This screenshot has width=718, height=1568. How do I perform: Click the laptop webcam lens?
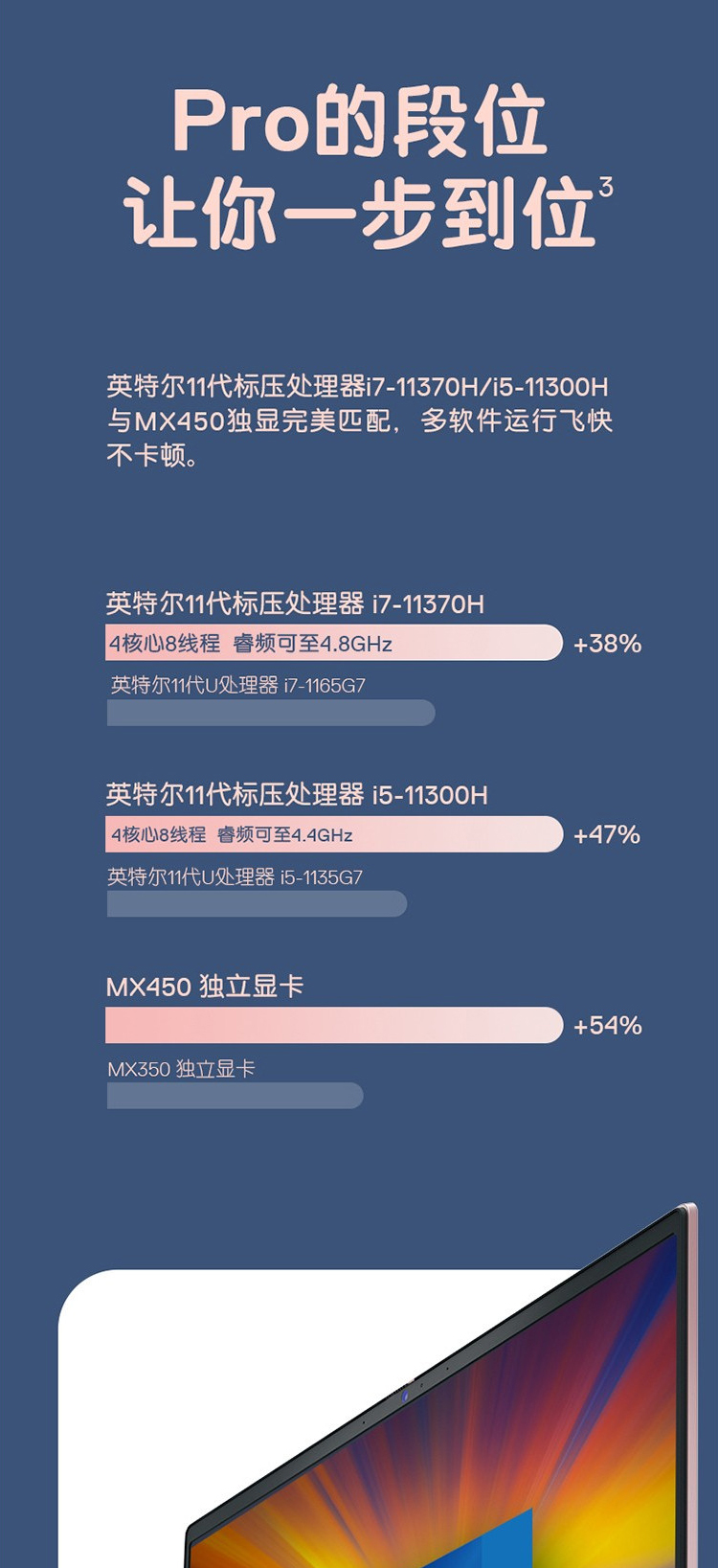point(405,1397)
